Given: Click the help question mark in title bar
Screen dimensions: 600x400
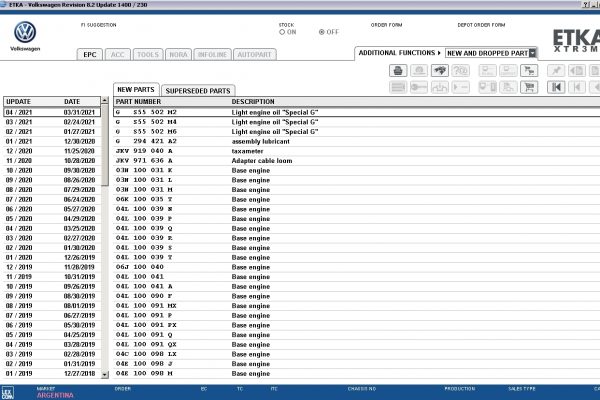Looking at the screenshot, I should pyautogui.click(x=585, y=5).
